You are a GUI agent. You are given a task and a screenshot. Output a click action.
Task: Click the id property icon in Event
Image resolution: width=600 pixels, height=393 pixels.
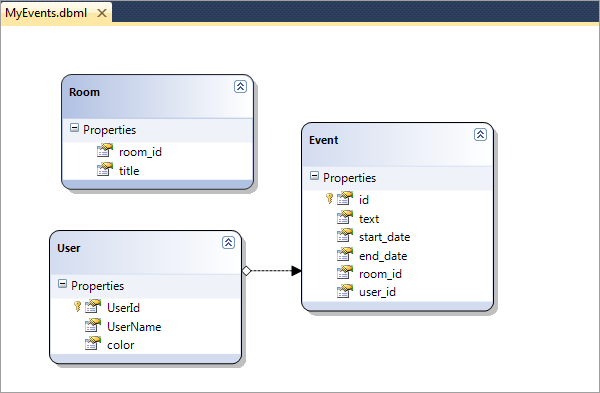pyautogui.click(x=345, y=198)
